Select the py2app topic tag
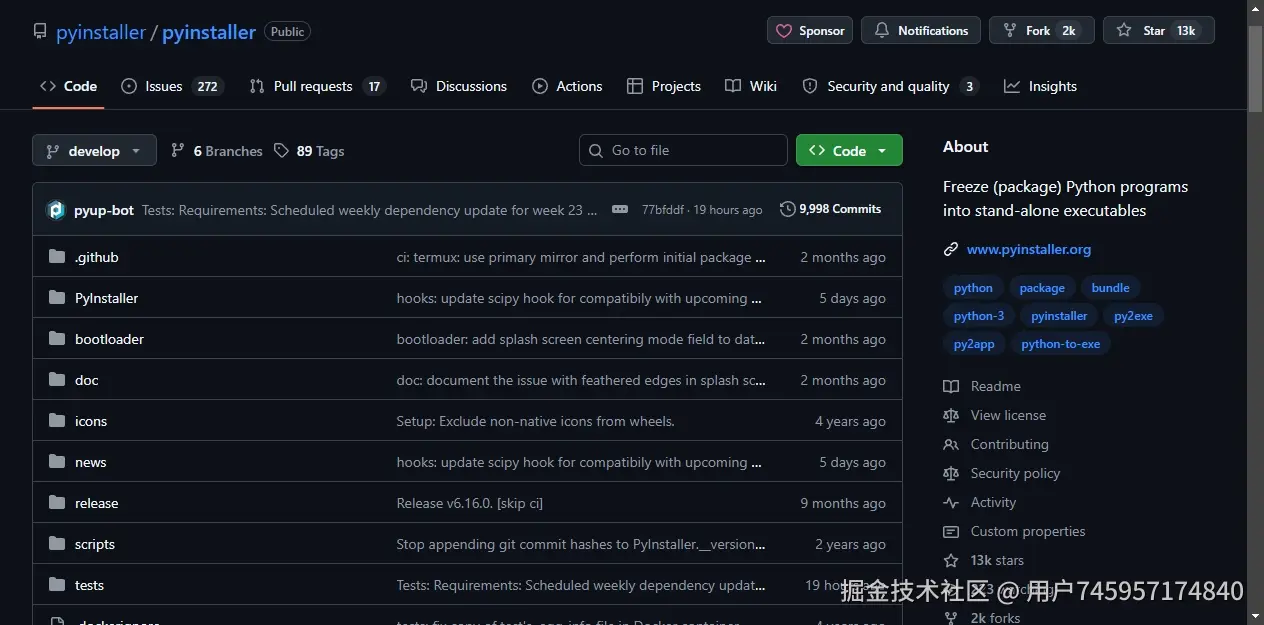This screenshot has width=1264, height=625. 974,344
